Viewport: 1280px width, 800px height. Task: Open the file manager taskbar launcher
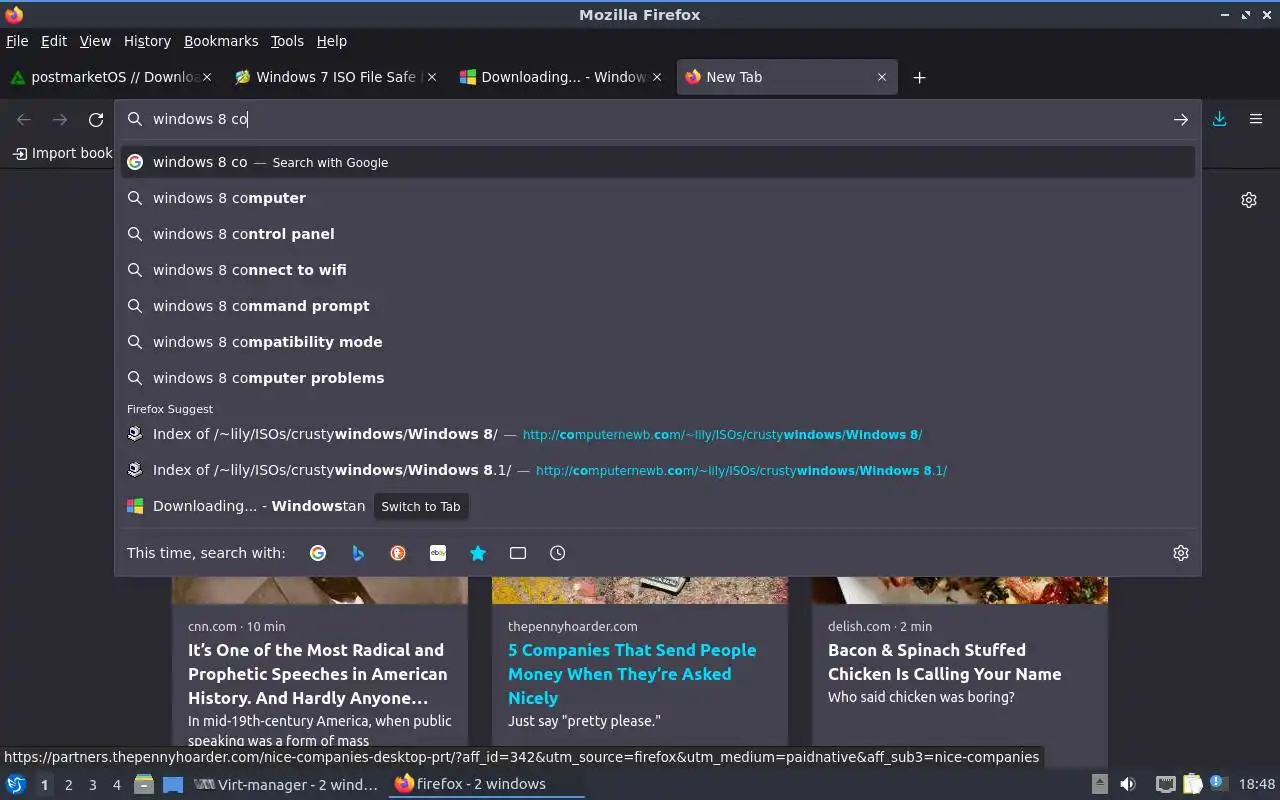pyautogui.click(x=144, y=784)
